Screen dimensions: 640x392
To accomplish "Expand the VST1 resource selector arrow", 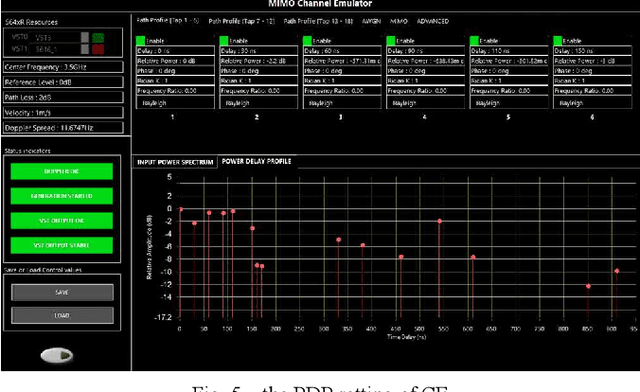I will click(x=84, y=49).
